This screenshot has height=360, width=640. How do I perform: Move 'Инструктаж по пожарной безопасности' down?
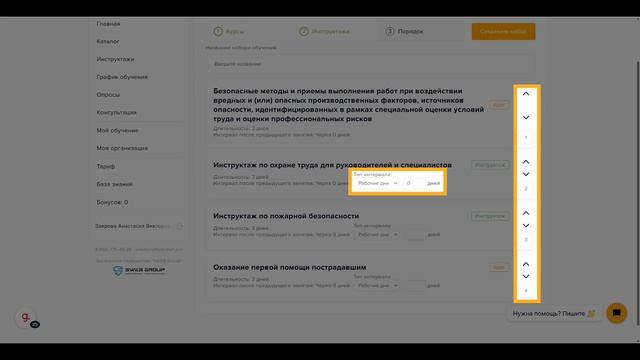pyautogui.click(x=526, y=225)
